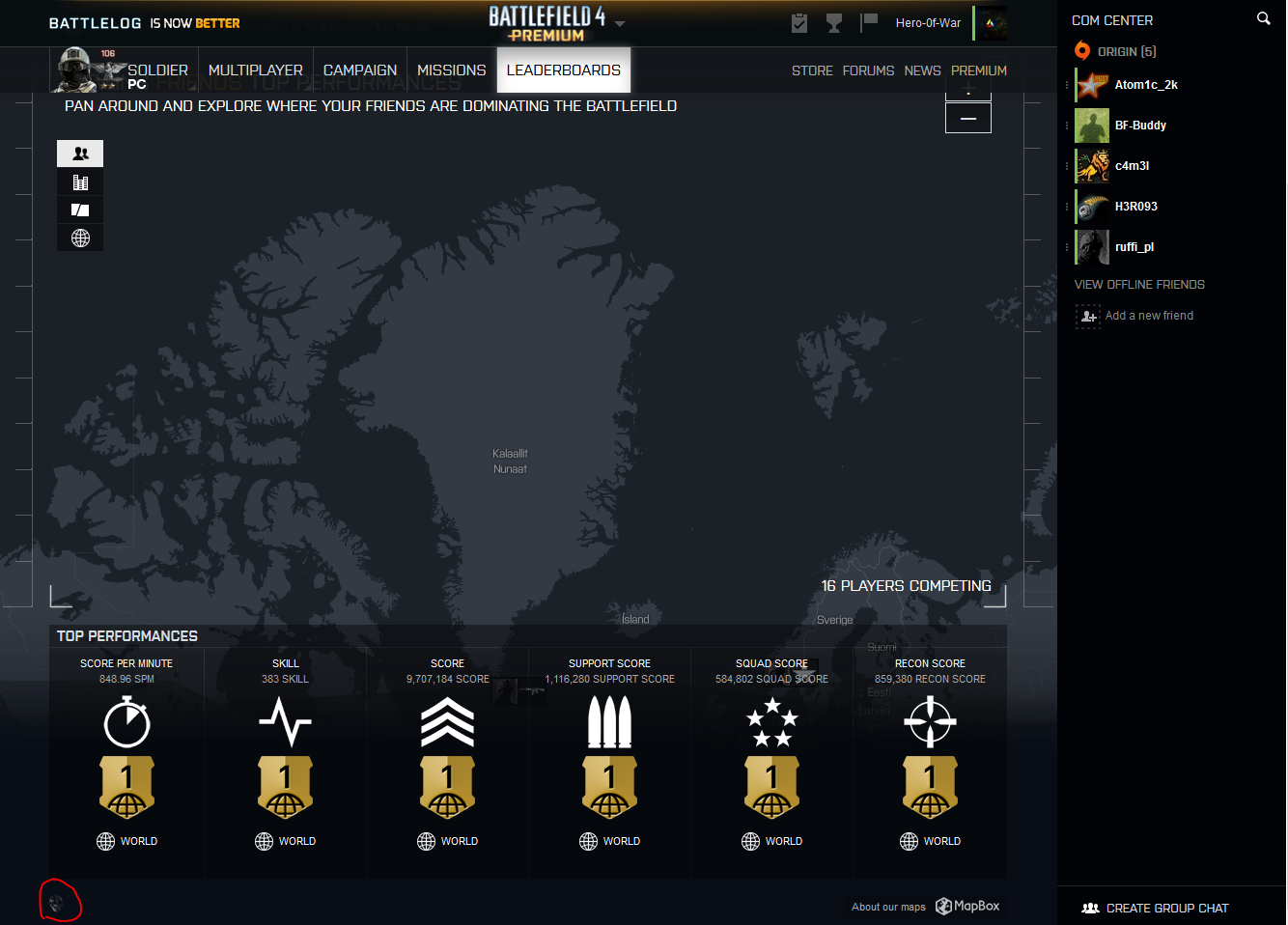
Task: Click the trophy awards icon in header
Action: (x=834, y=22)
